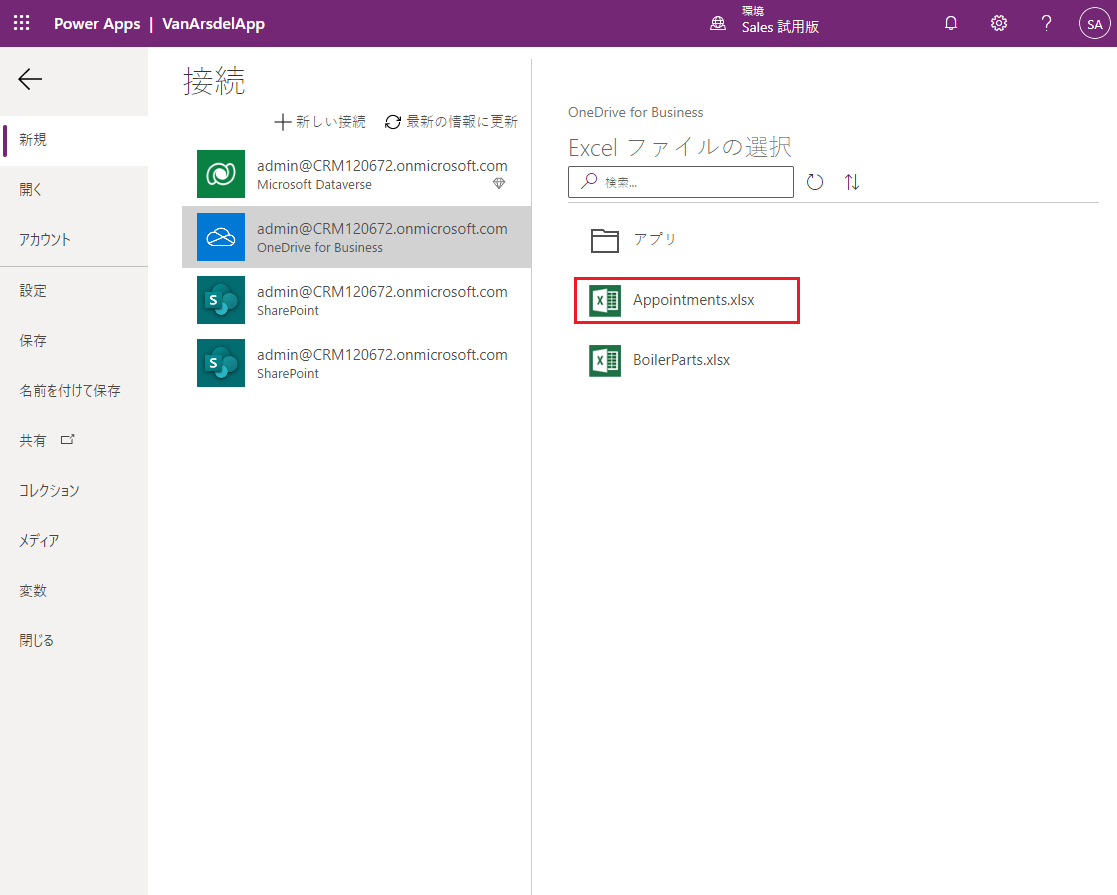The height and width of the screenshot is (895, 1117).
Task: Open the メディア menu item
Action: 74,540
